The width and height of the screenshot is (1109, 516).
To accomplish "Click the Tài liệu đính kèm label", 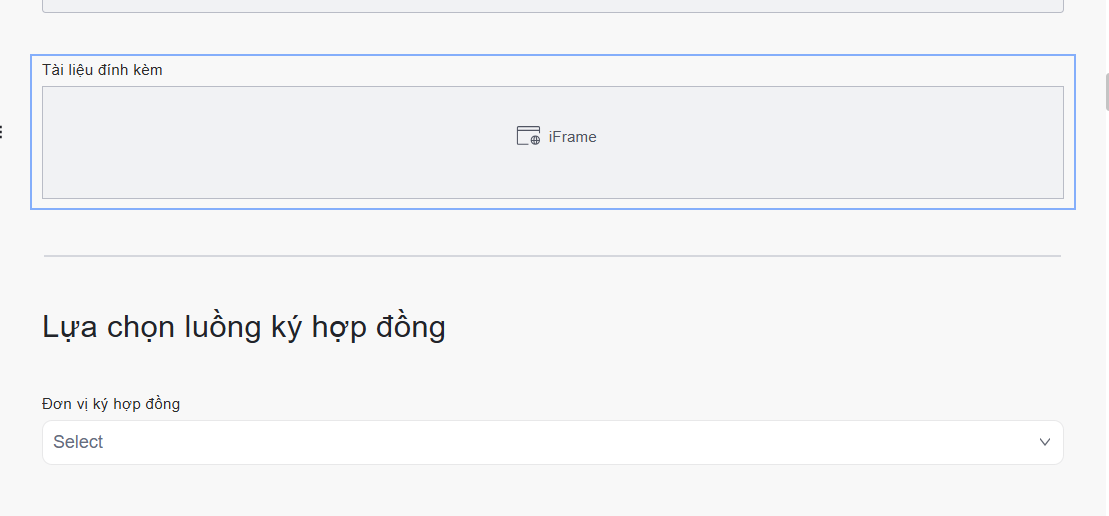I will click(x=102, y=70).
